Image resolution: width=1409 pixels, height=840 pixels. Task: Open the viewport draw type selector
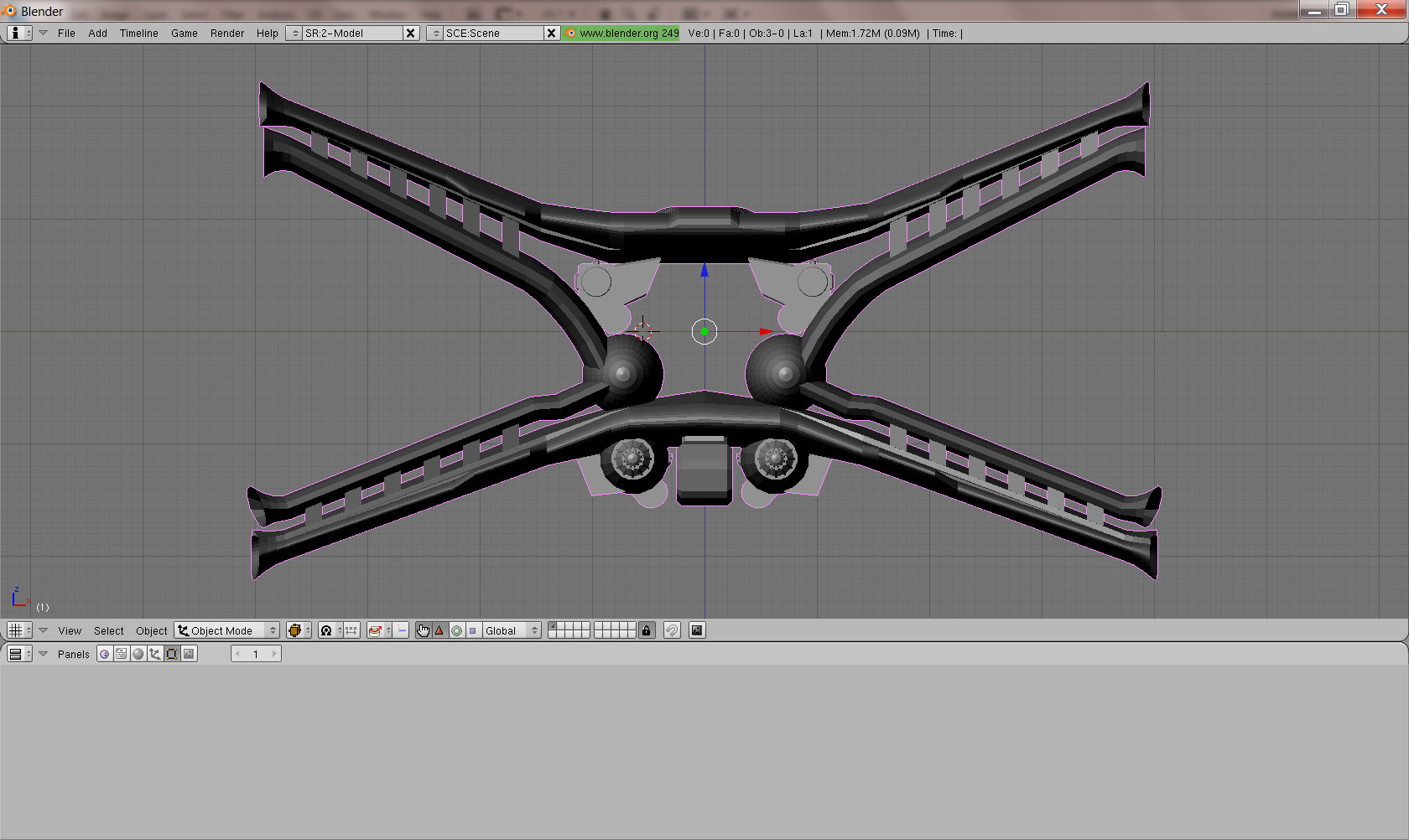pyautogui.click(x=298, y=630)
